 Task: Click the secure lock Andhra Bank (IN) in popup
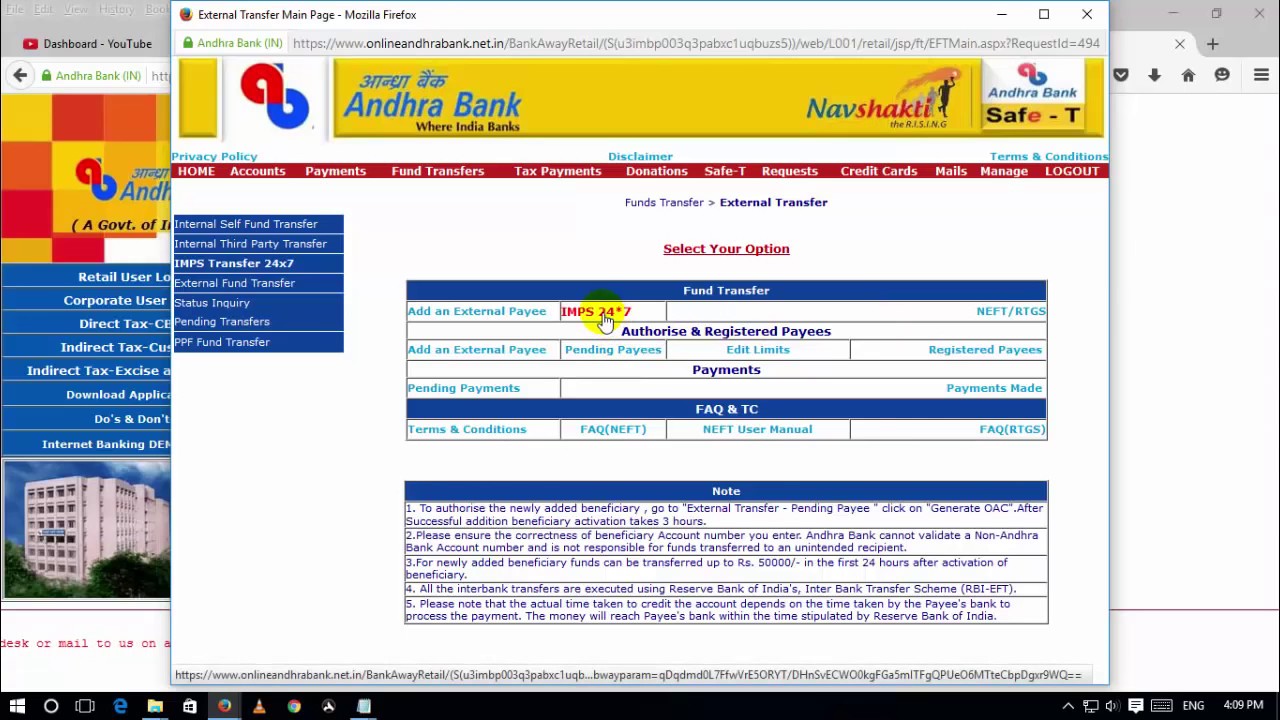pyautogui.click(x=233, y=43)
